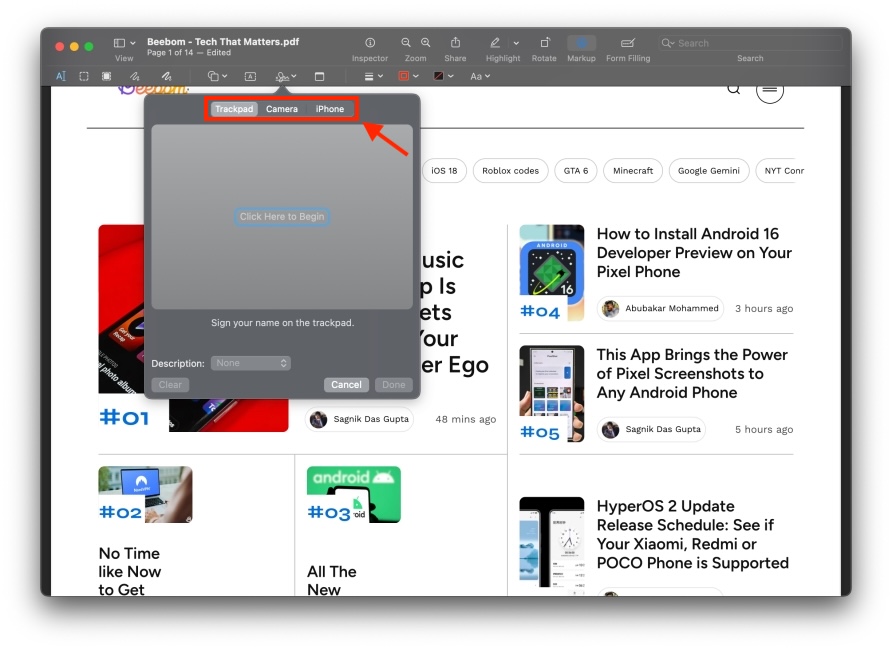The image size is (892, 650).
Task: Open the Description None dropdown
Action: coord(250,363)
